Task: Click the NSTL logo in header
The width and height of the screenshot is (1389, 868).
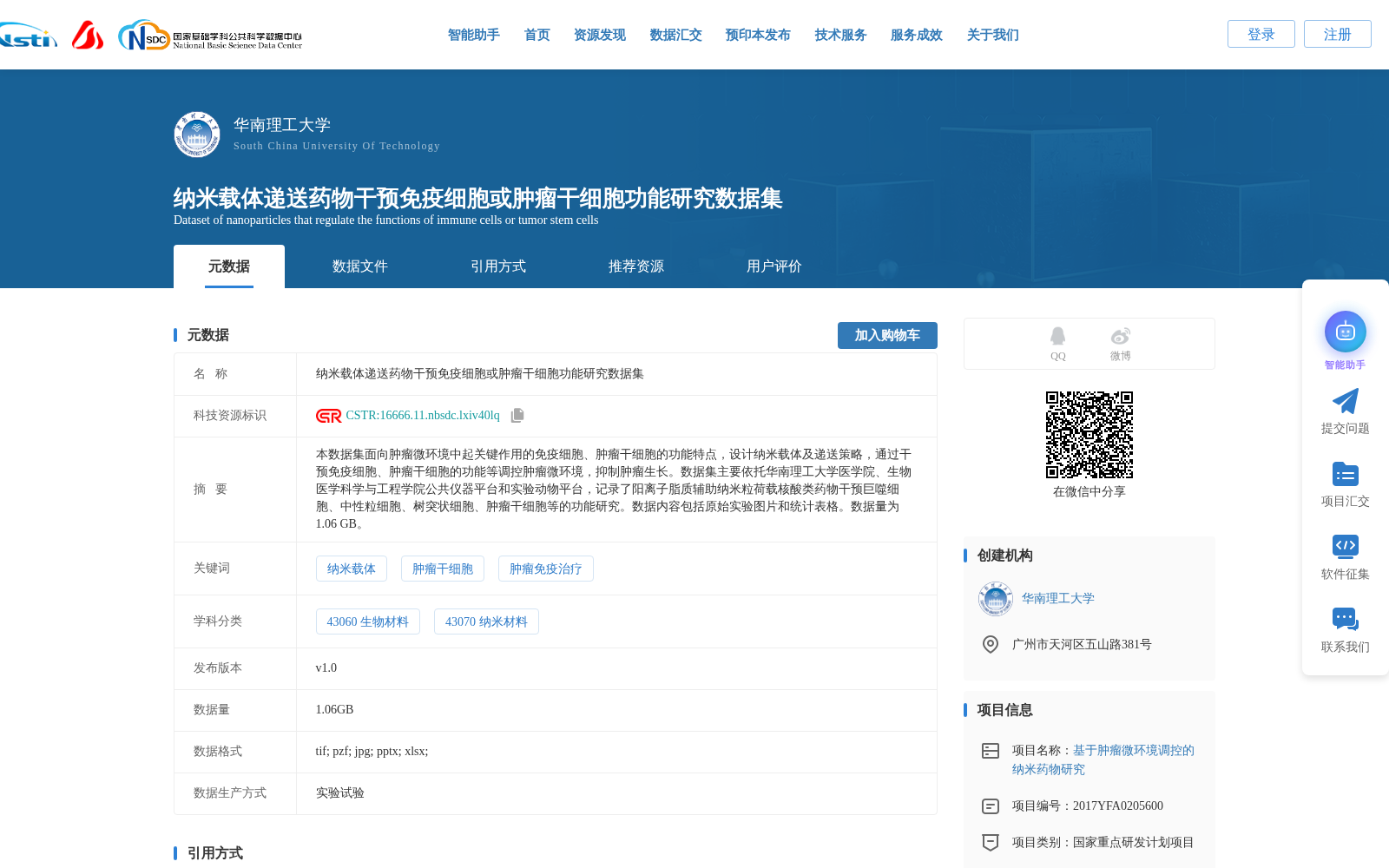Action: coord(28,36)
